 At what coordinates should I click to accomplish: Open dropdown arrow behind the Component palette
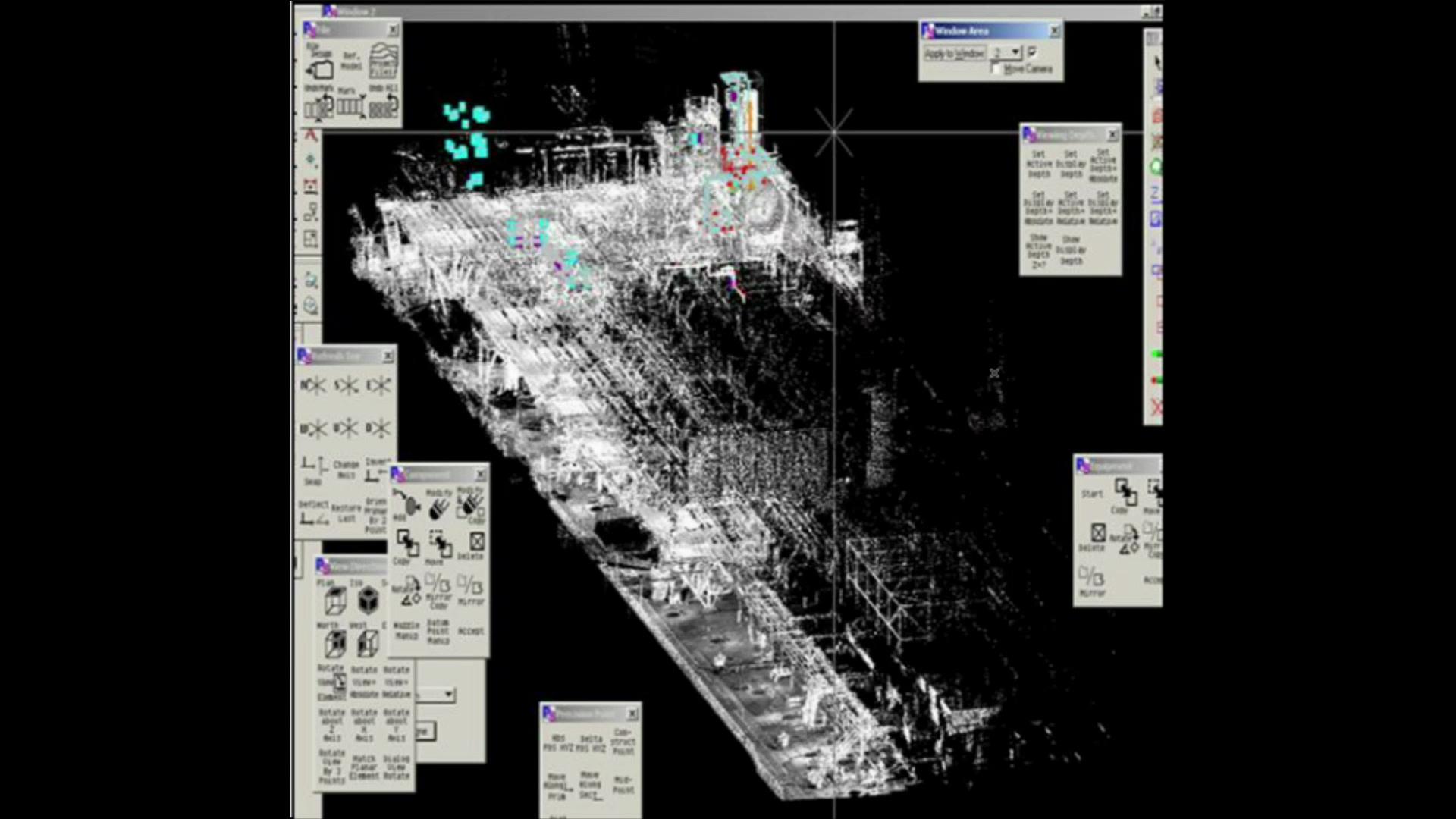click(449, 694)
